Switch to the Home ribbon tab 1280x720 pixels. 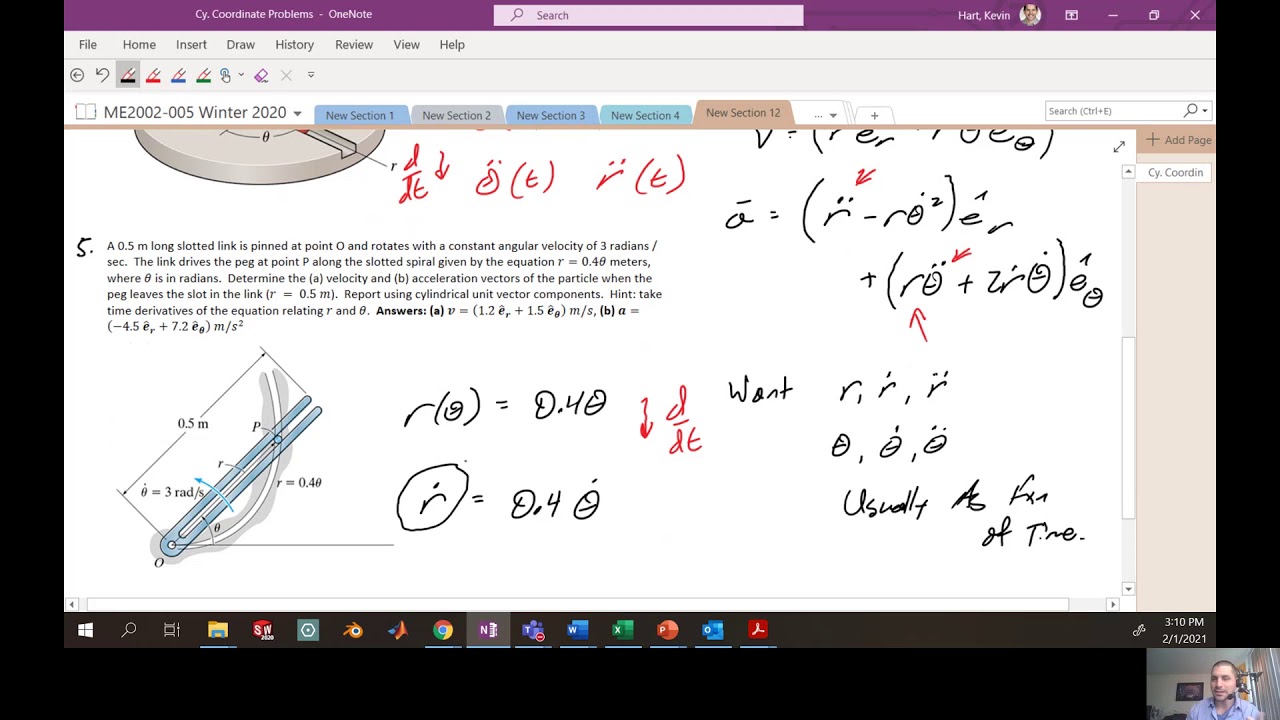[x=139, y=44]
